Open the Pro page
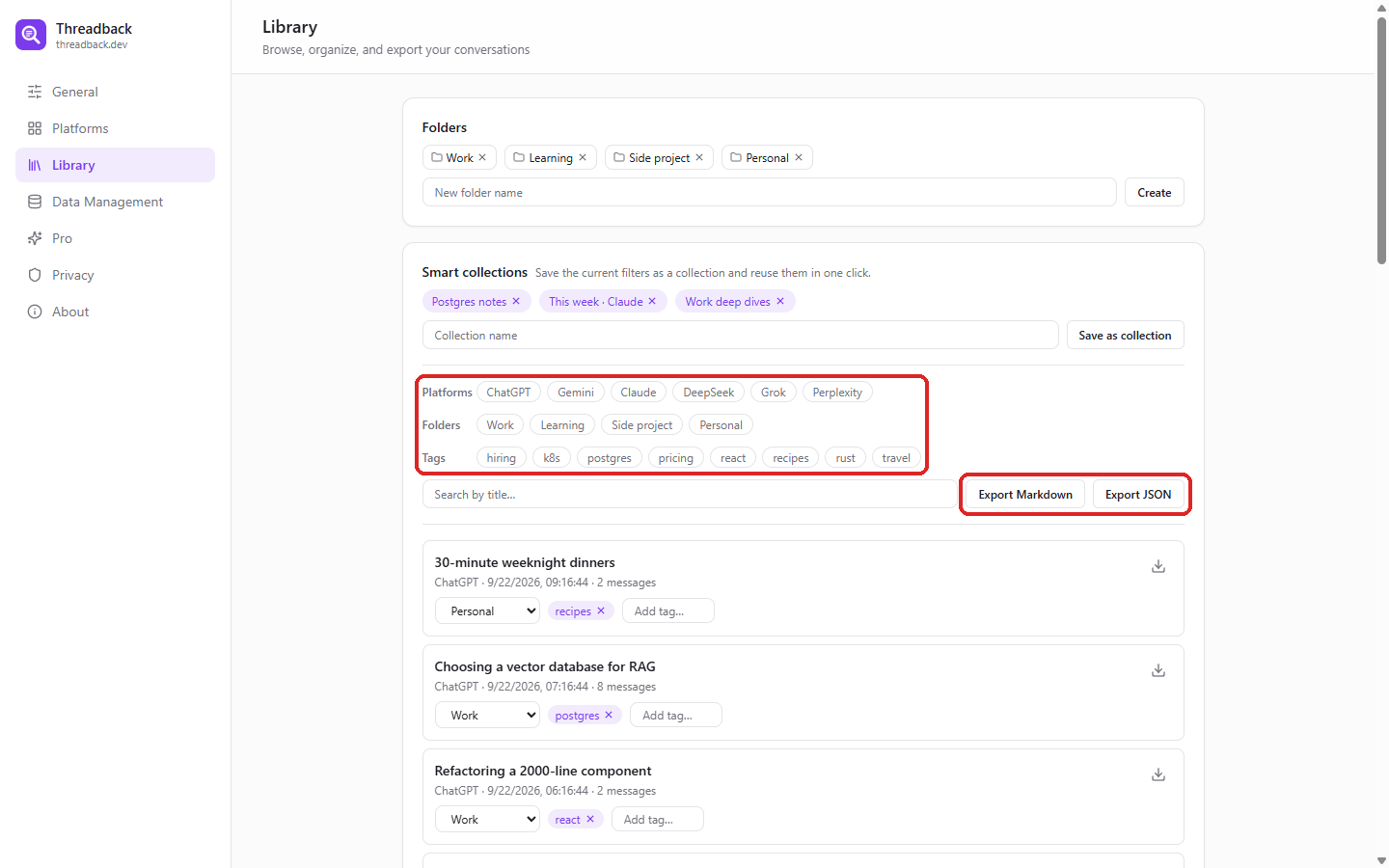 coord(115,238)
